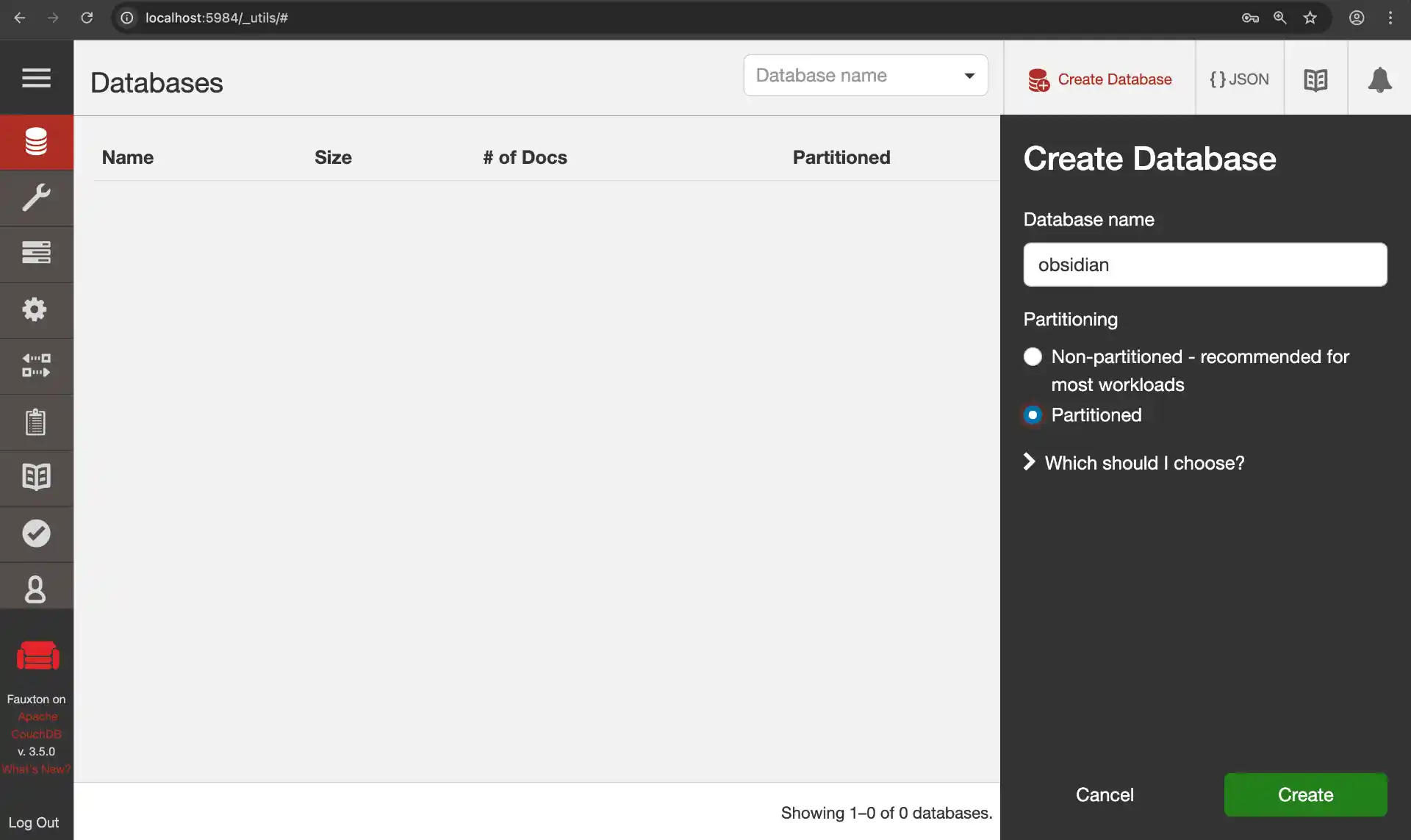This screenshot has width=1411, height=840.
Task: Open documentation book icon in header
Action: pos(1315,79)
